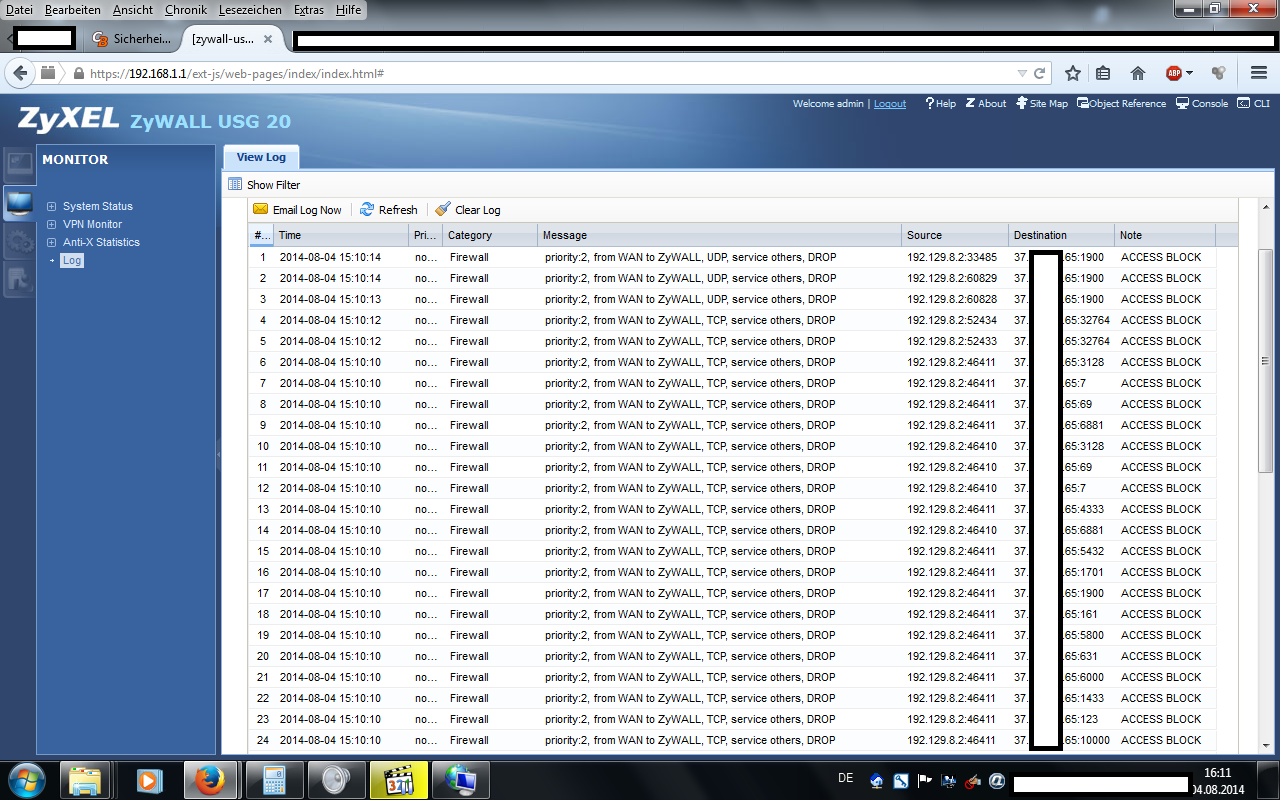Screen dimensions: 1280x800
Task: Sort by the Time column header
Action: 341,235
